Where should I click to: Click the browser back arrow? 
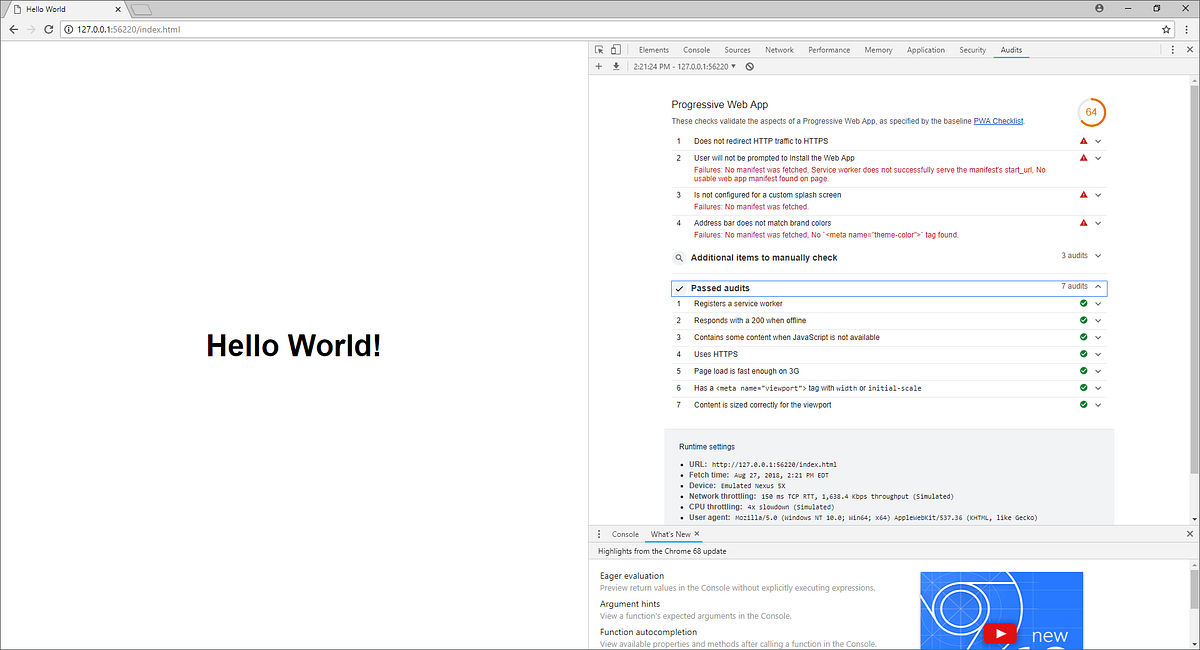tap(12, 29)
